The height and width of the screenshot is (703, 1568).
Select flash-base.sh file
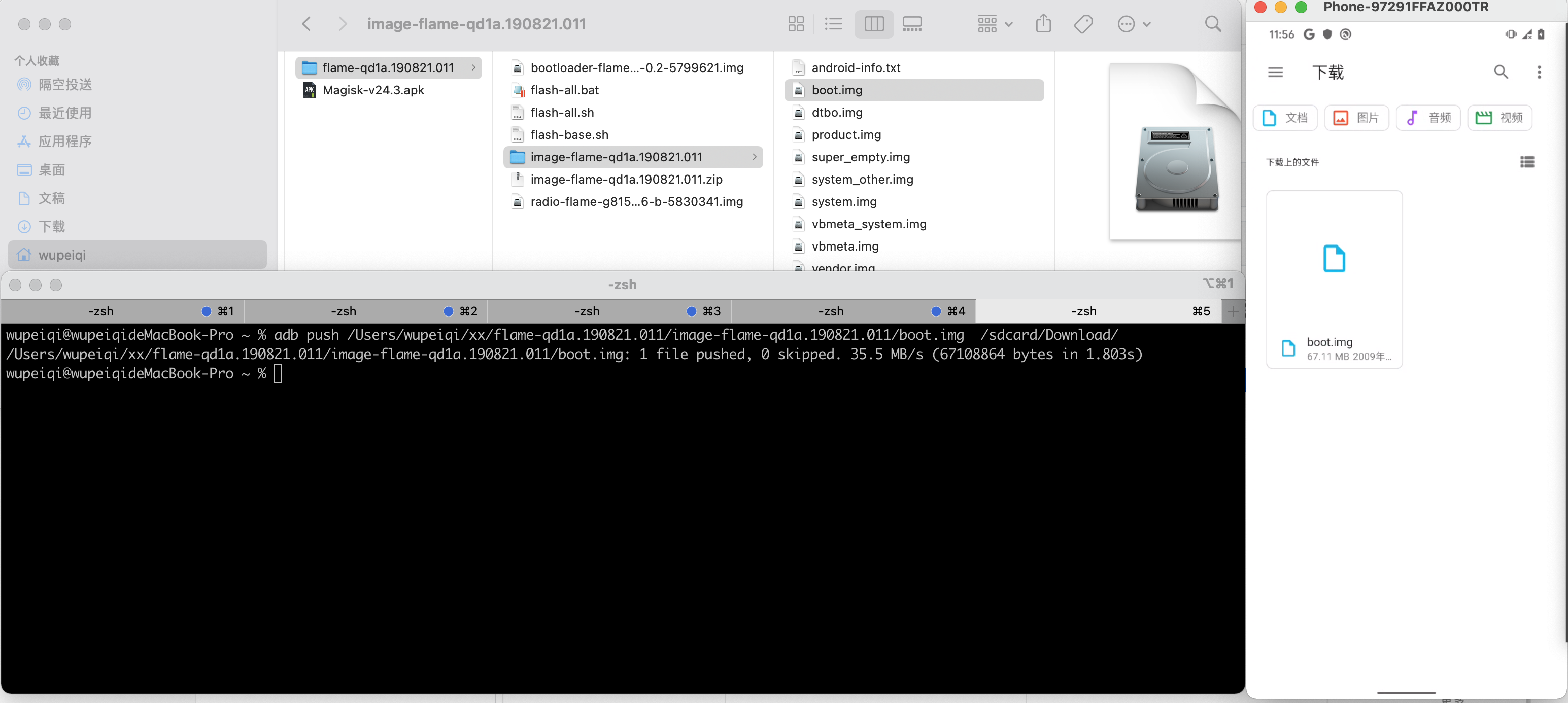coord(632,134)
